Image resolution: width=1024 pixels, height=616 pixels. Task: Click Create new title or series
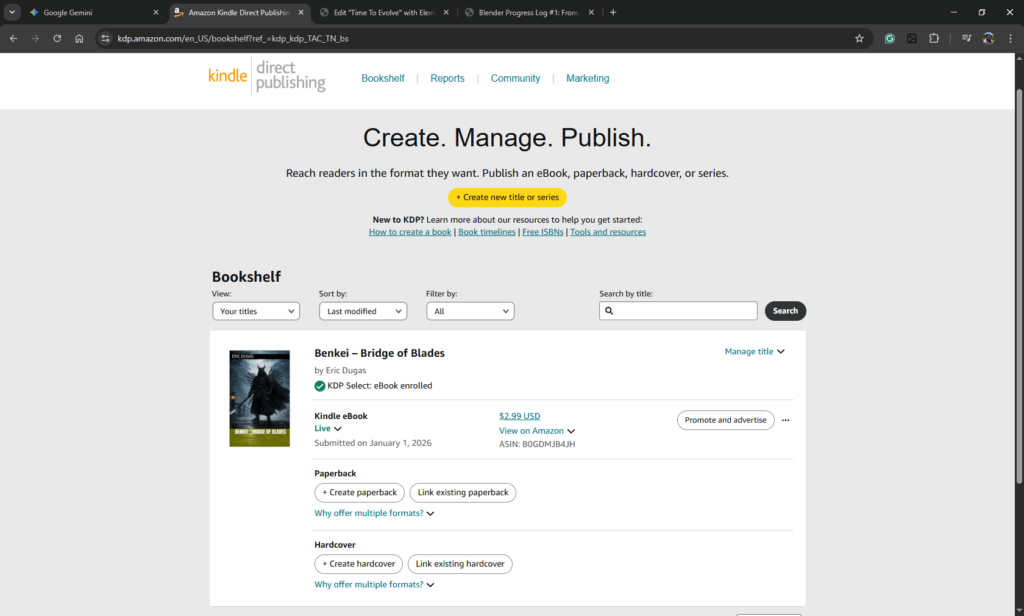point(507,197)
